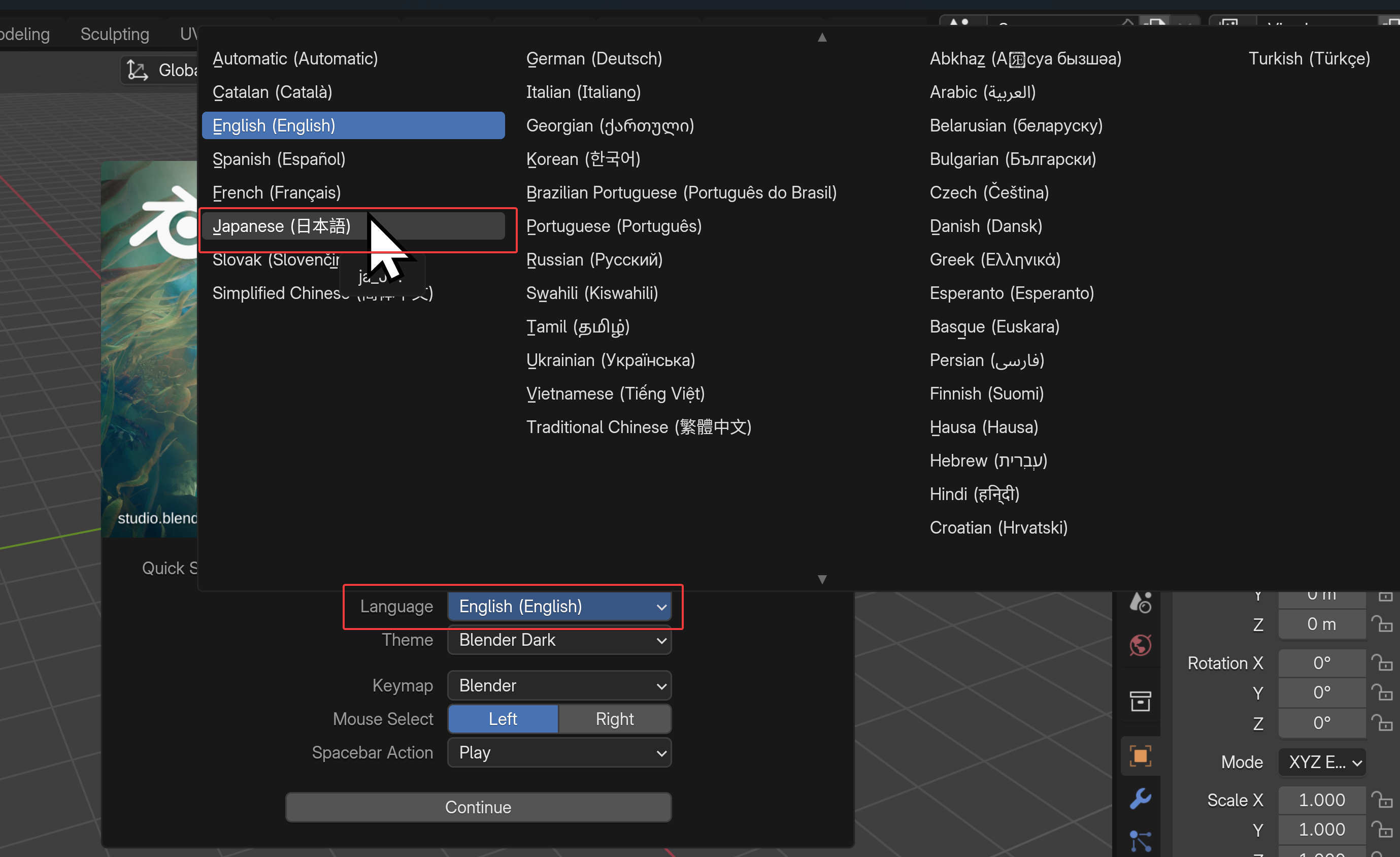The height and width of the screenshot is (857, 1400).
Task: Select Swahili (Kiswahili) language
Action: 591,293
